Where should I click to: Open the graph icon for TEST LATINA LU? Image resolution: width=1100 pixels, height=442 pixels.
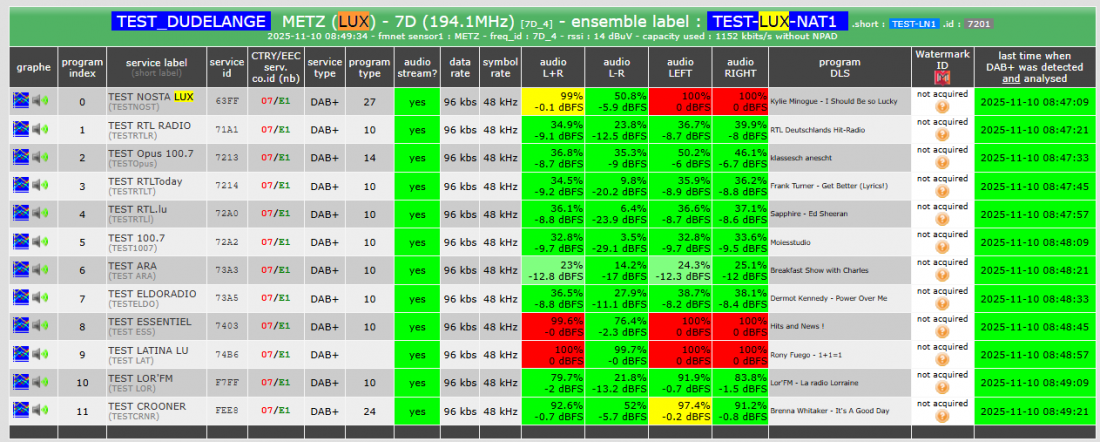click(x=21, y=354)
